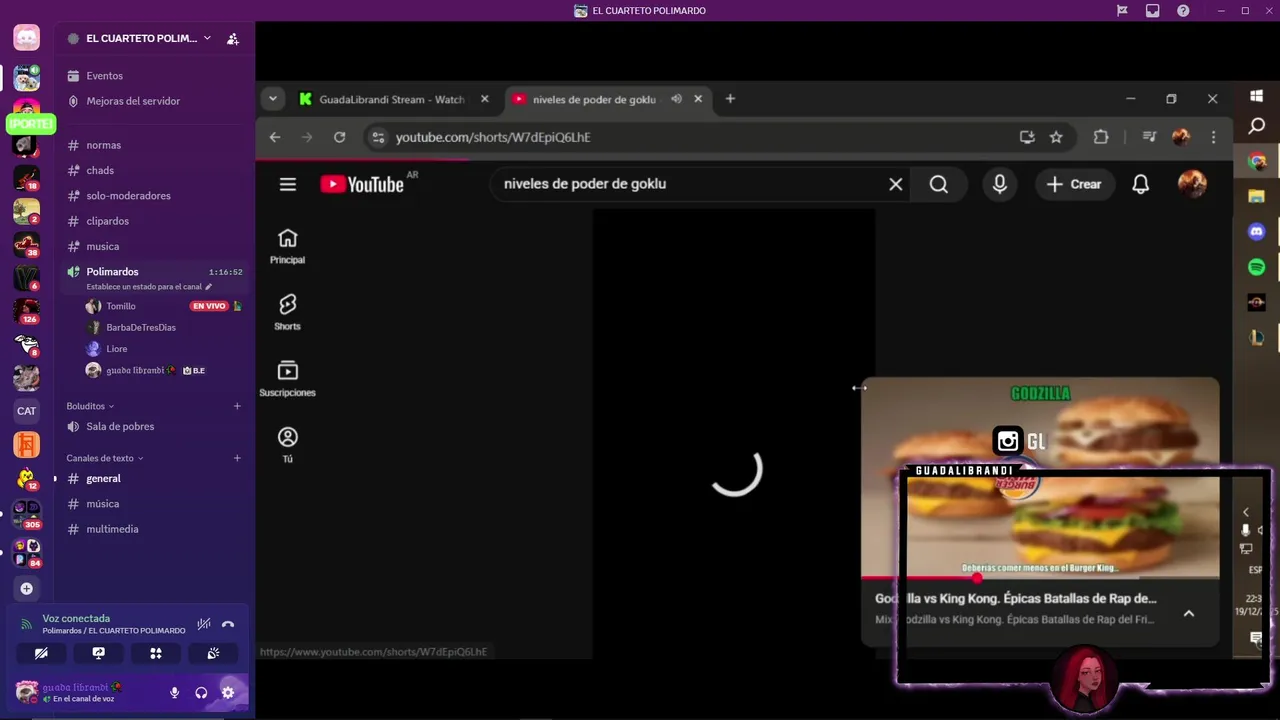Open Discord user settings gear
The width and height of the screenshot is (1280, 720).
pos(228,692)
